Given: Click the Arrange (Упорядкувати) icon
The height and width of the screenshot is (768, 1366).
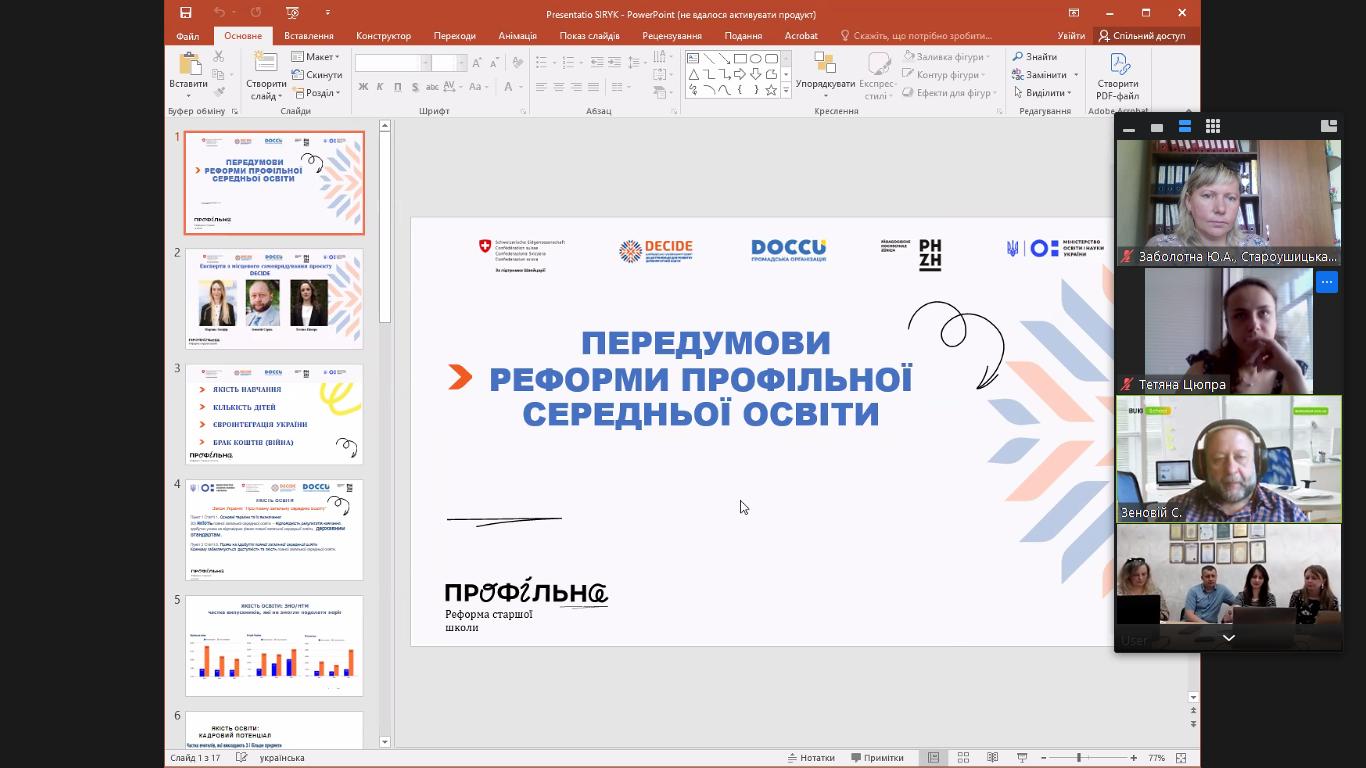Looking at the screenshot, I should (x=825, y=75).
